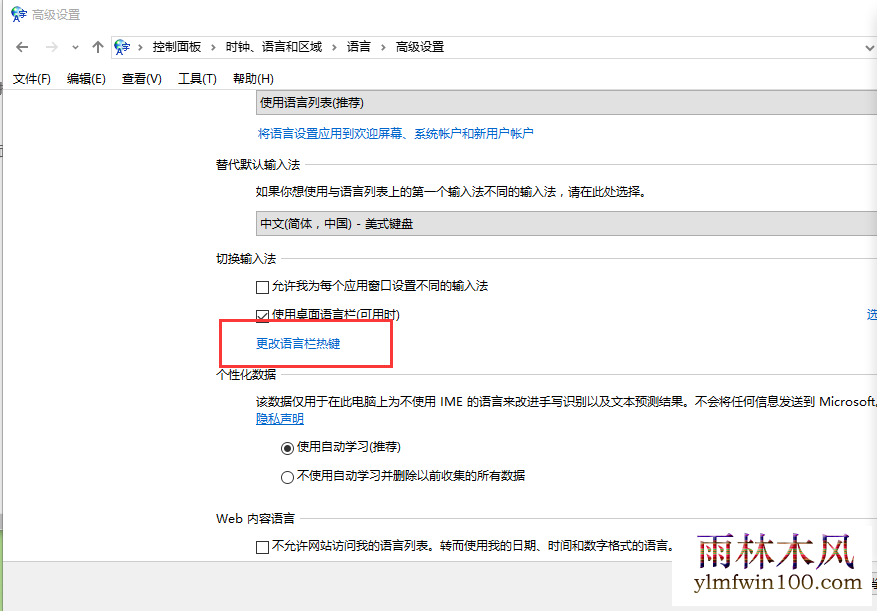Expand chevron before 控制面板 breadcrumb
Image resolution: width=877 pixels, height=611 pixels.
click(x=140, y=48)
